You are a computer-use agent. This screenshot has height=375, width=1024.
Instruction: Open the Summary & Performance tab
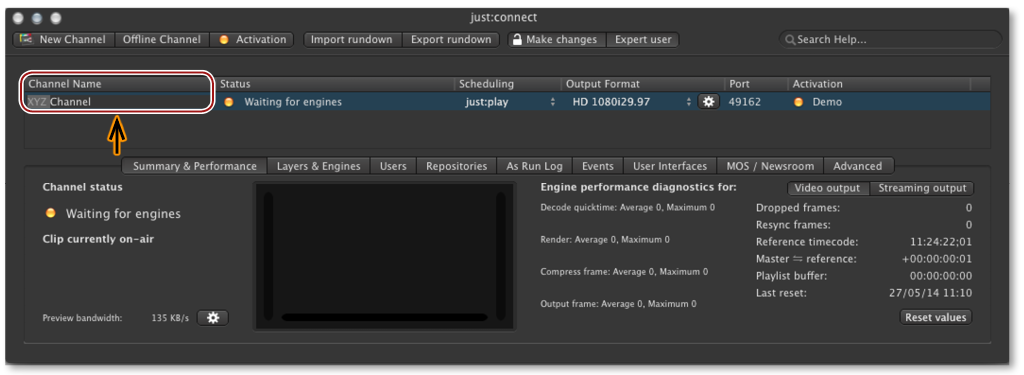195,166
